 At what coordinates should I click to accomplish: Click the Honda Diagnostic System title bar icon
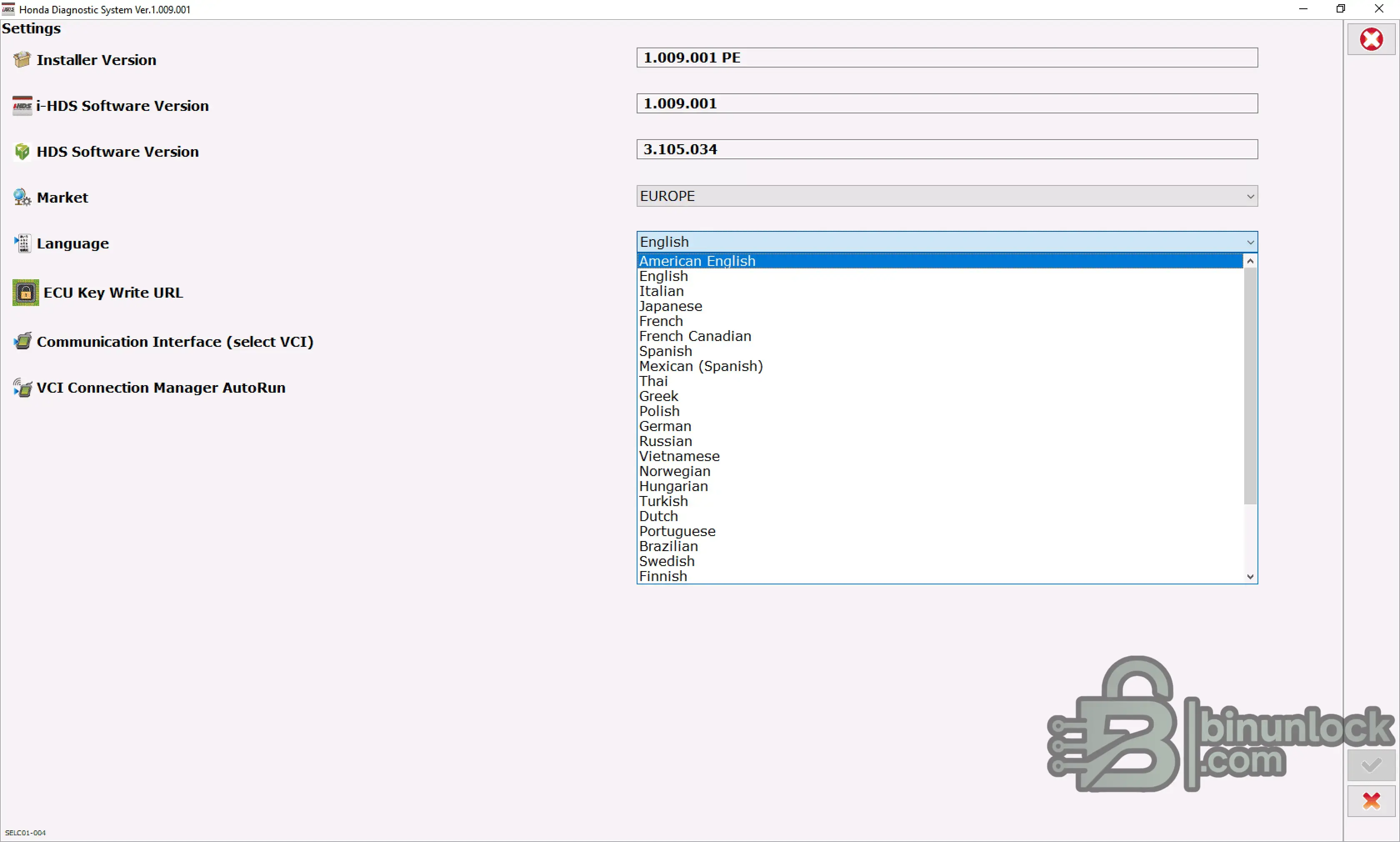tap(8, 9)
